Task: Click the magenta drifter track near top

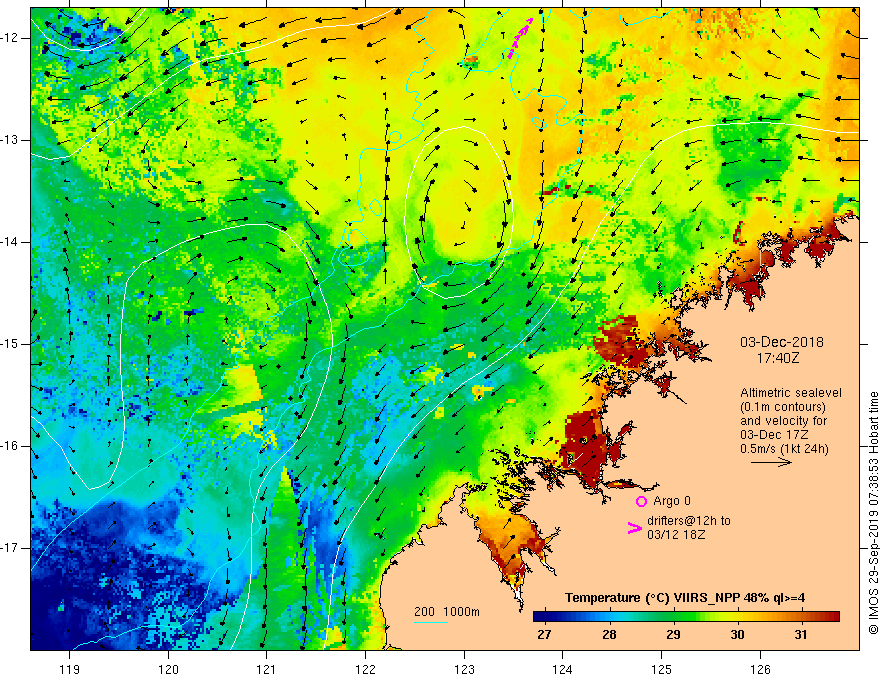Action: [520, 38]
